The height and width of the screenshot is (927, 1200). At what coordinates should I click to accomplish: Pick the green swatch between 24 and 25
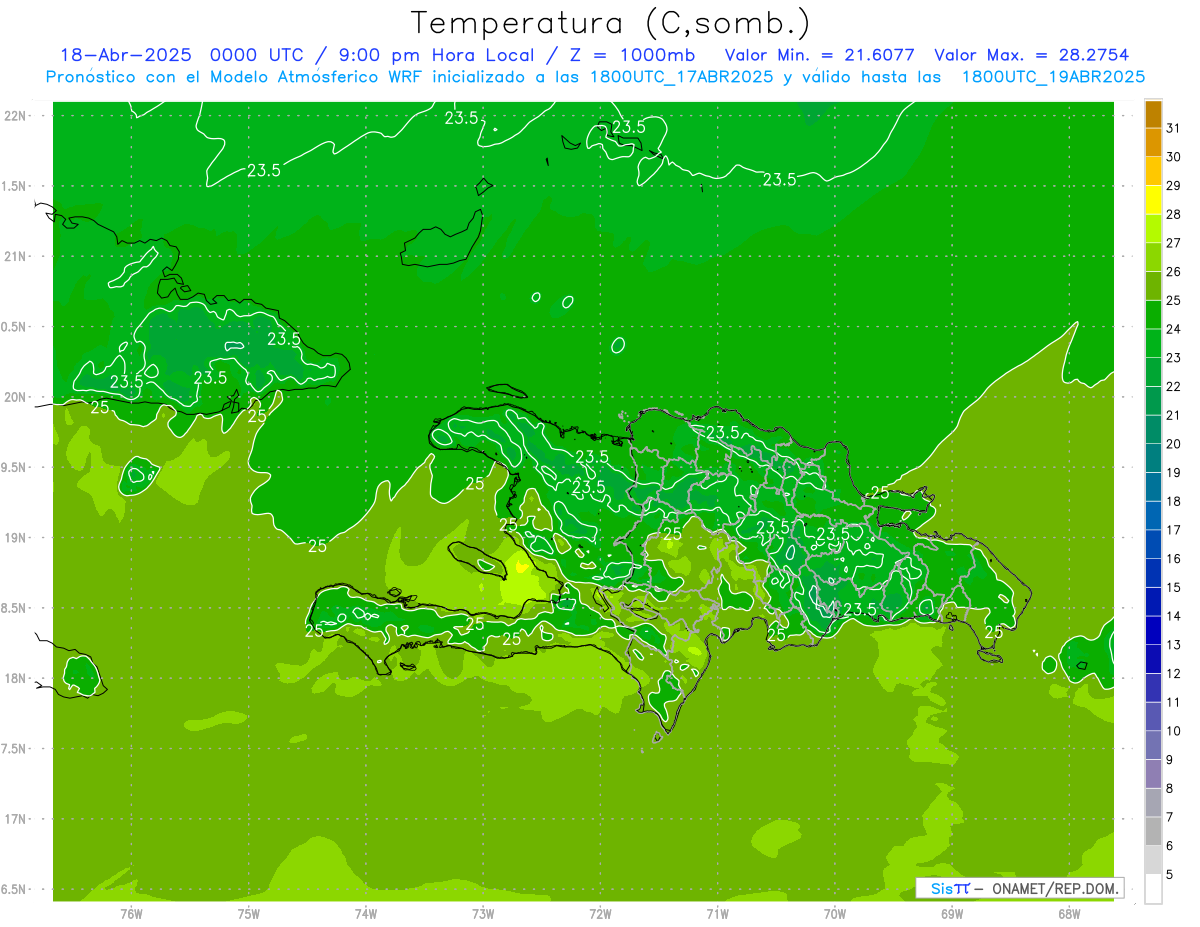coord(1153,315)
